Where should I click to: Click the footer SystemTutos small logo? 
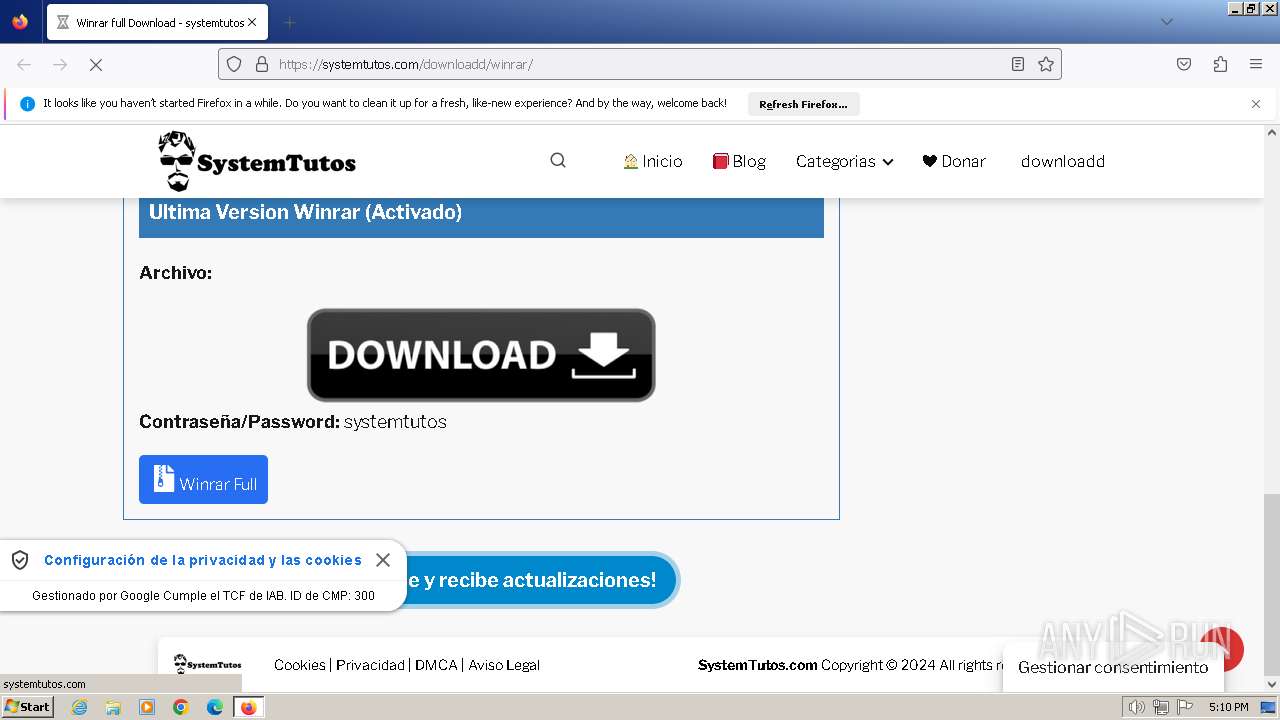[208, 664]
